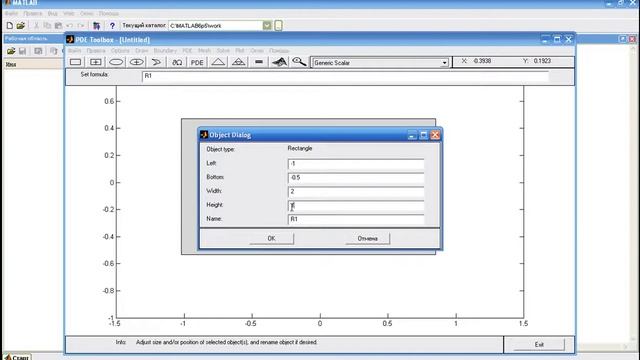Click the Height value field
This screenshot has width=640, height=360.
[x=356, y=205]
